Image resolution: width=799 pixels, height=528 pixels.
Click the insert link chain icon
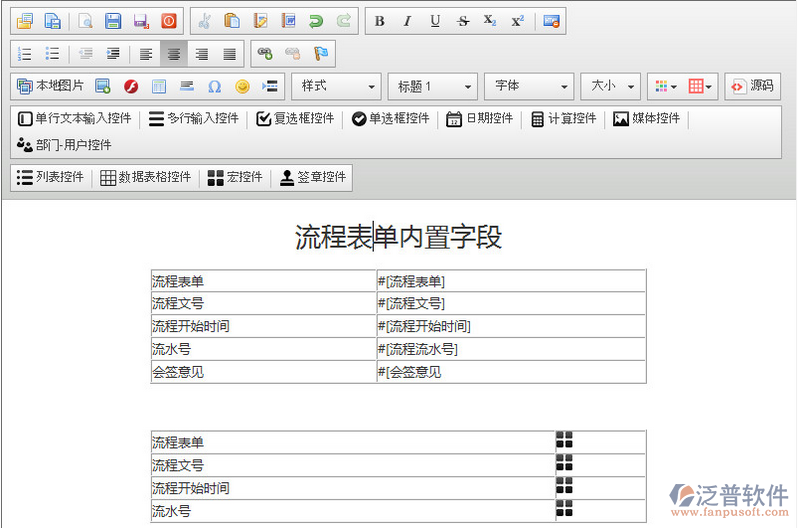pyautogui.click(x=265, y=54)
